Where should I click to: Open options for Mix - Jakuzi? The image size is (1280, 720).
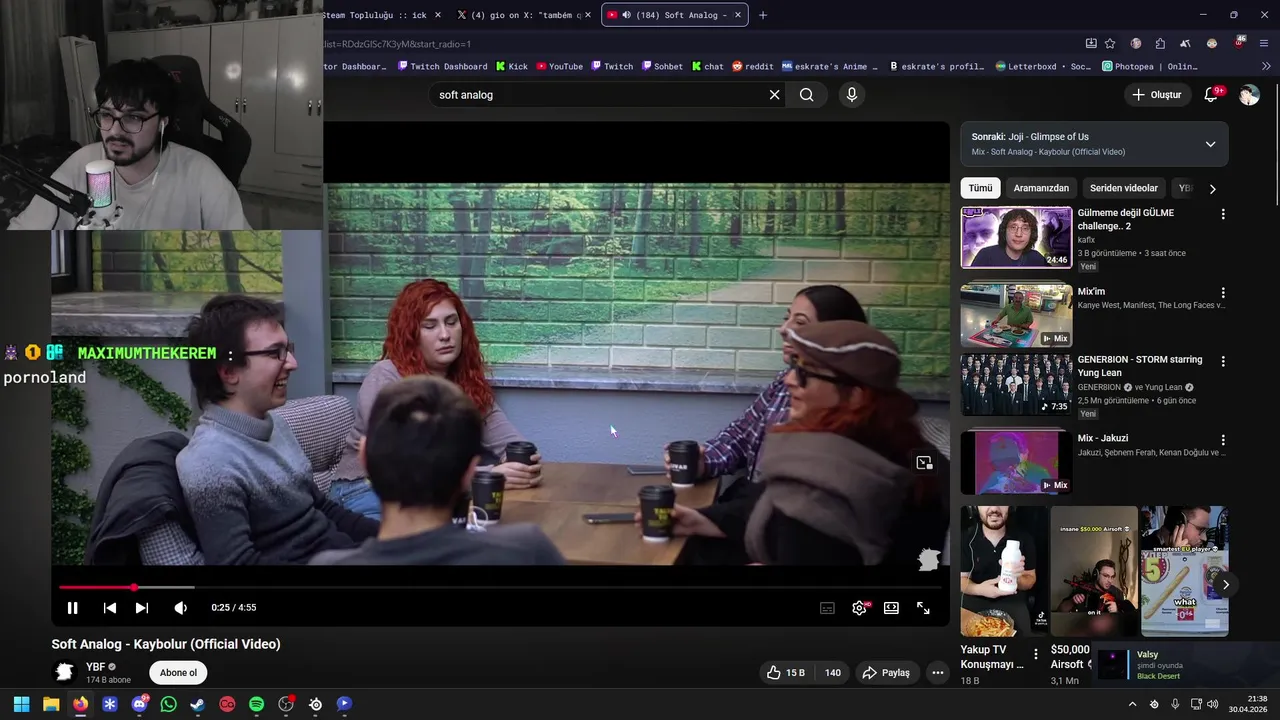pos(1222,440)
